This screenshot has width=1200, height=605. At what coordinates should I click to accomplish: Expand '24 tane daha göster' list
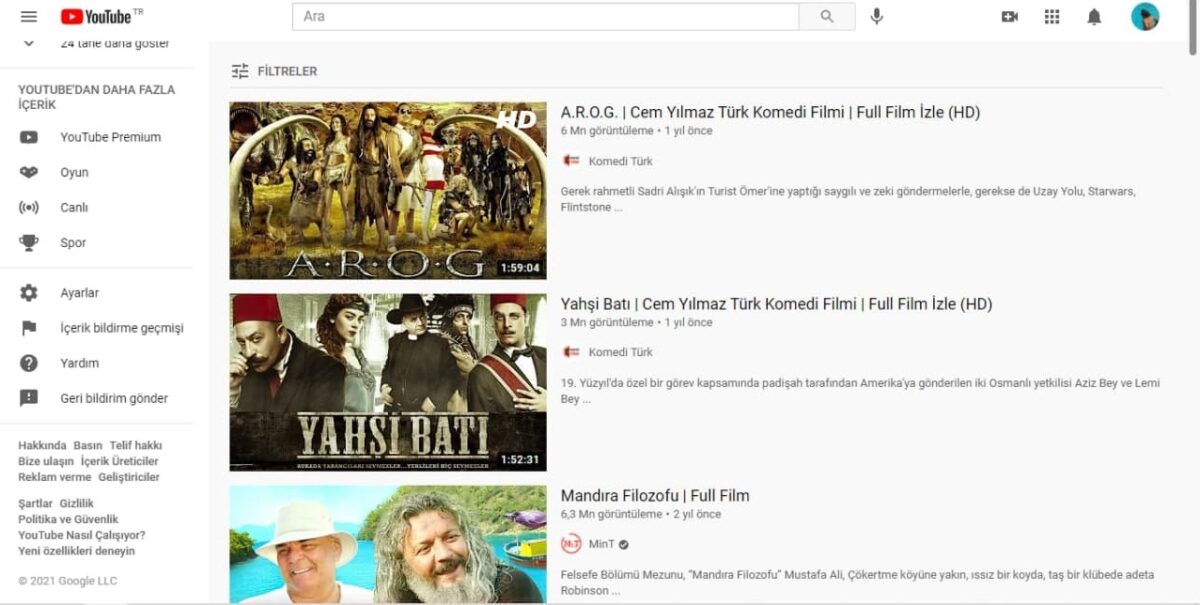115,44
